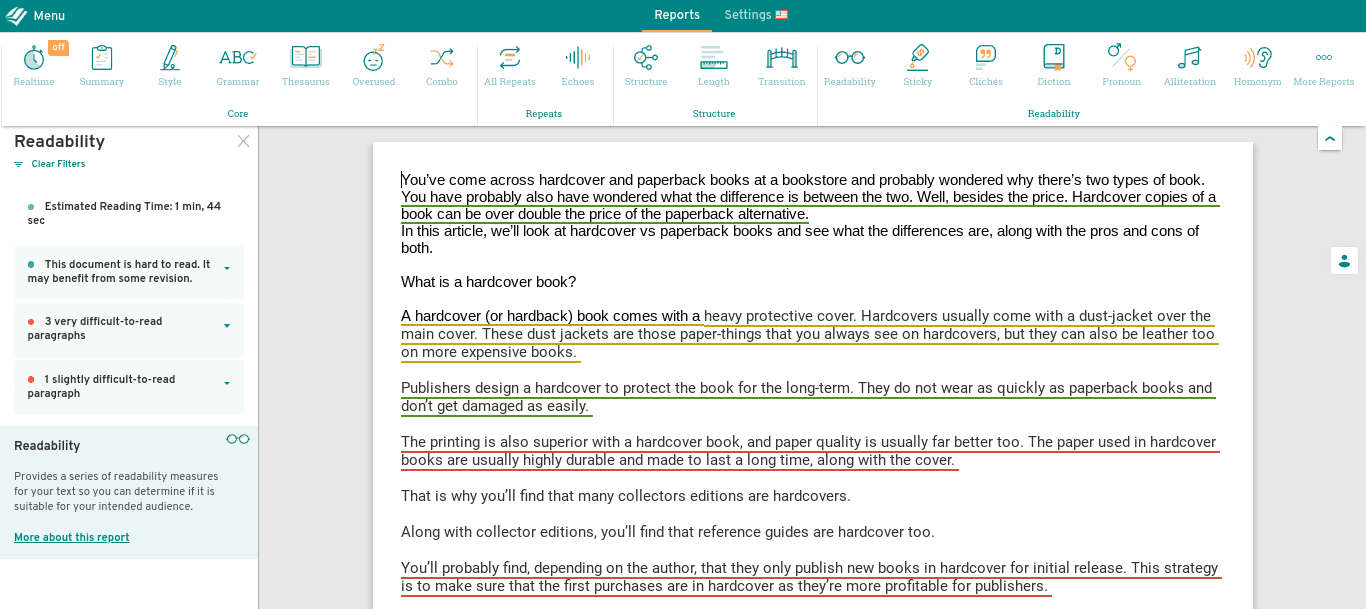
Task: Run the Alliteration report
Action: tap(1190, 65)
